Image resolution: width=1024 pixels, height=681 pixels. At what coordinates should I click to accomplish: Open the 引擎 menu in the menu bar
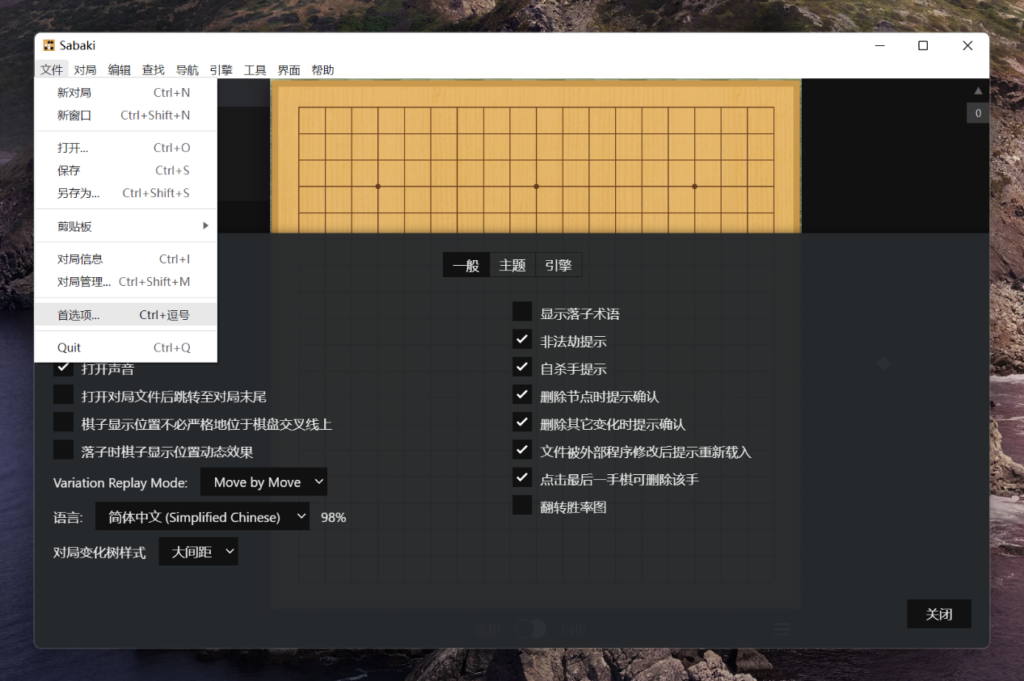[x=221, y=70]
